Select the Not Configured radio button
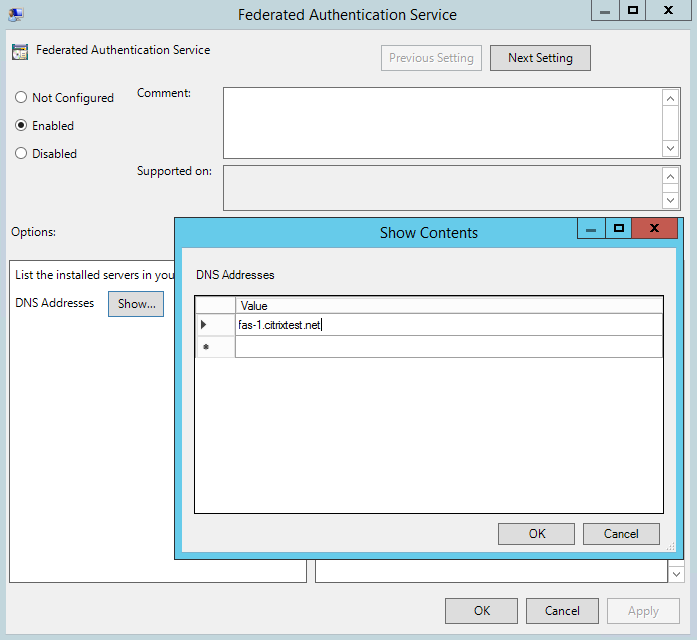Viewport: 697px width, 640px height. (21, 98)
